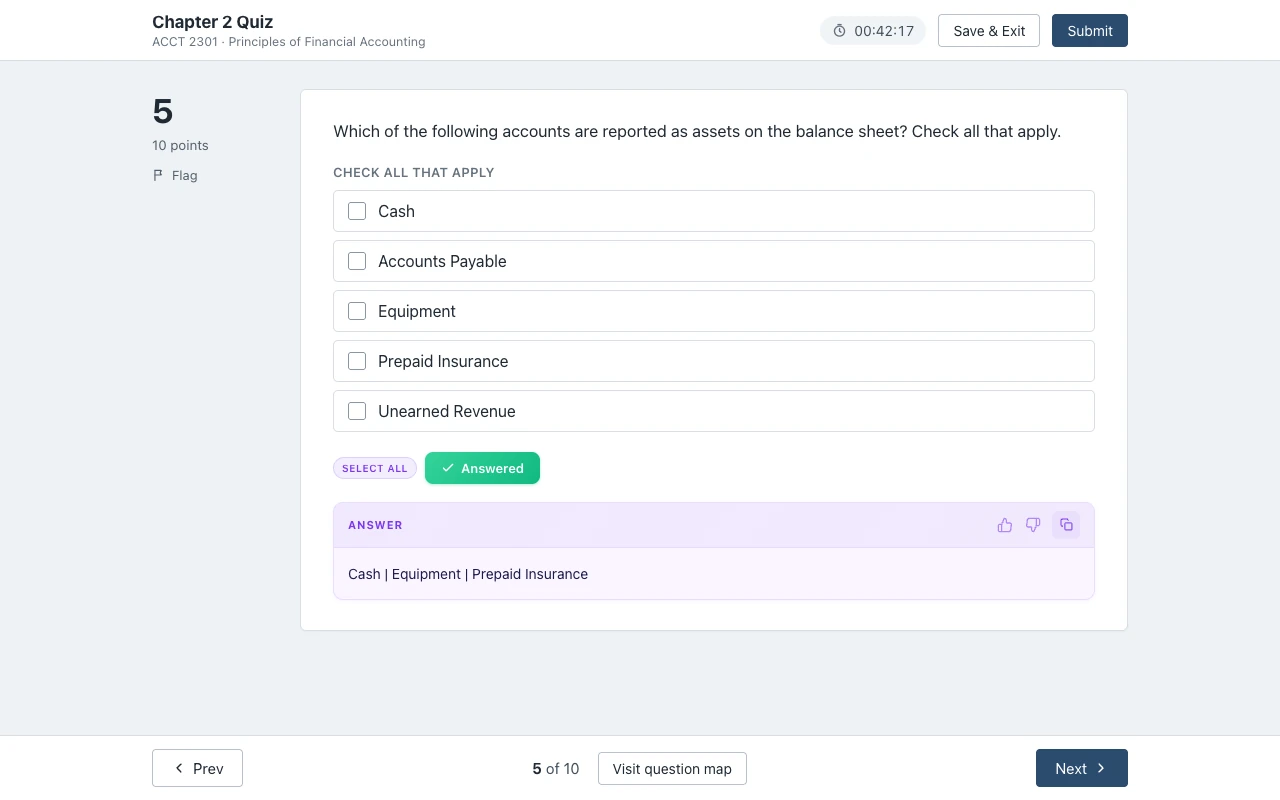Check the Accounts Payable checkbox
Screen dimensions: 1280x800
pyautogui.click(x=357, y=261)
